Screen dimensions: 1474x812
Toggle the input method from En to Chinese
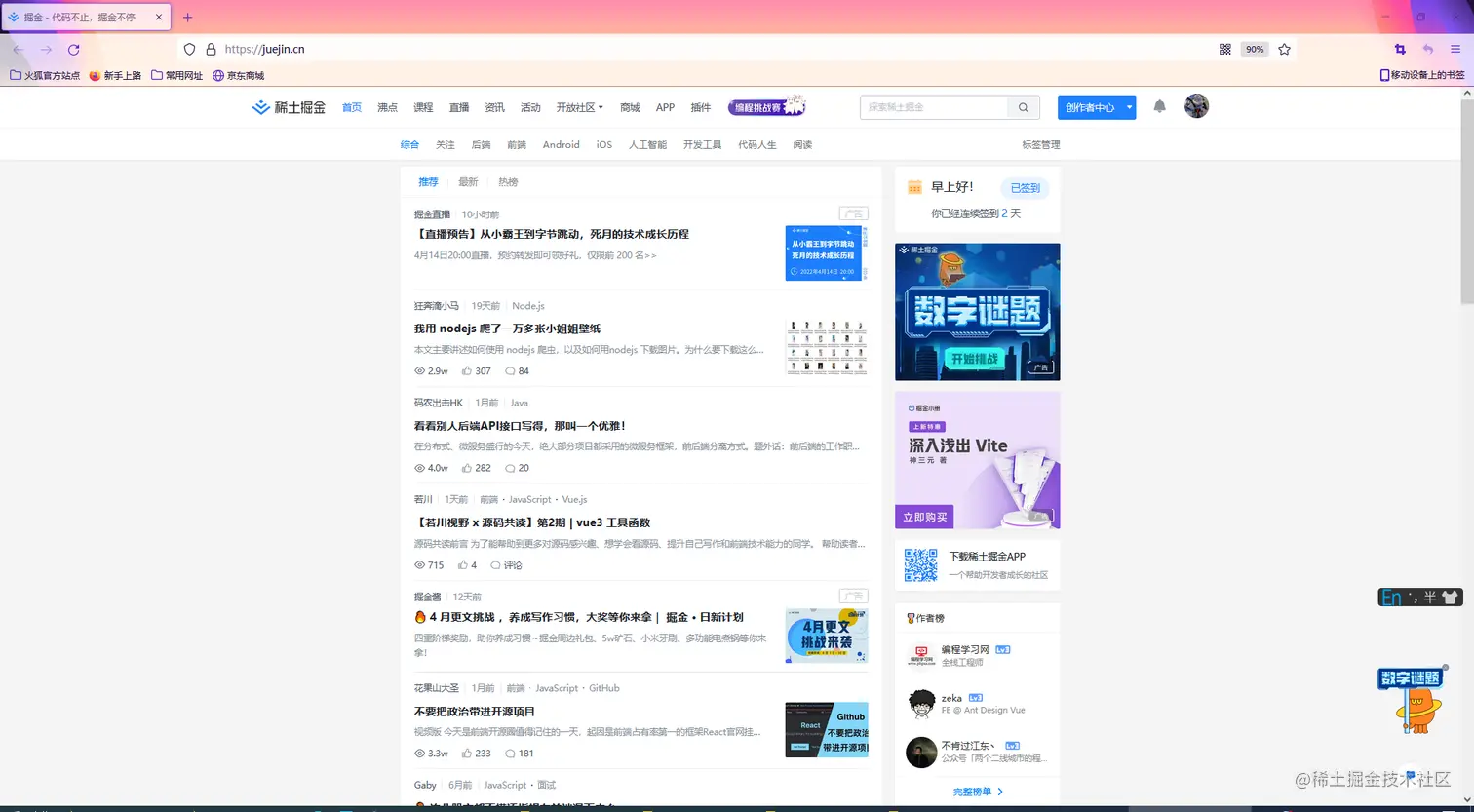coord(1390,596)
